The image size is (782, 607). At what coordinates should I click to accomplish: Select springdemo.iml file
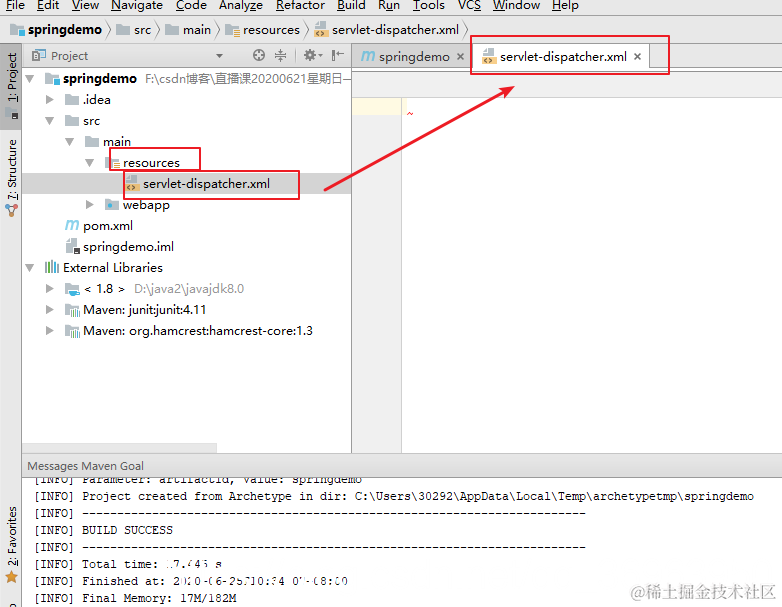(128, 247)
